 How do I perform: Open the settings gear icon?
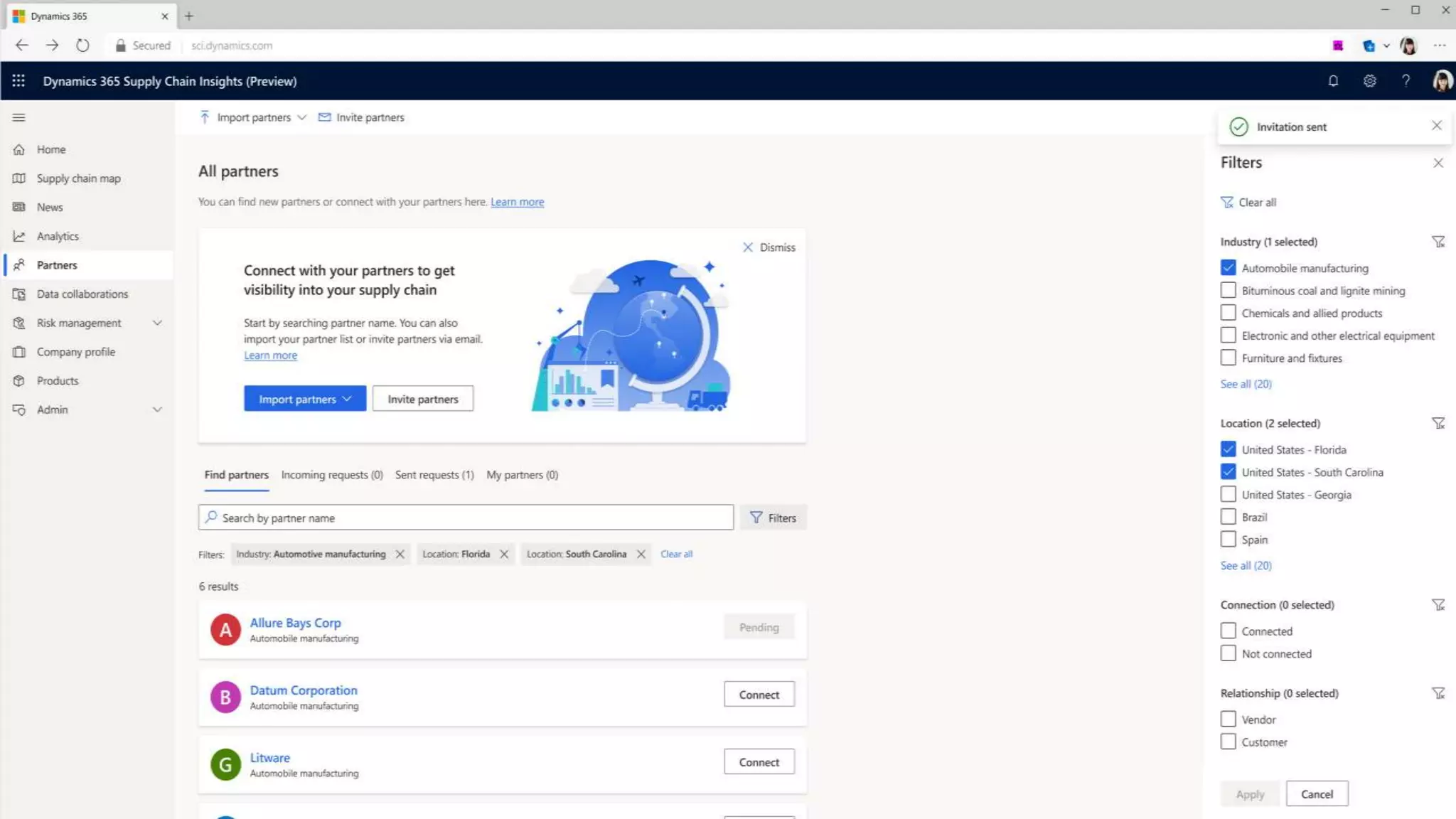pyautogui.click(x=1369, y=81)
